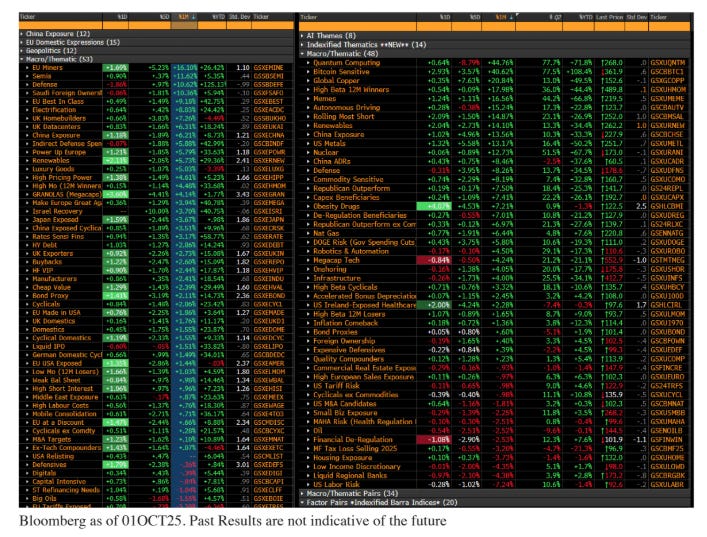This screenshot has width=707, height=537.
Task: Select the Electrification row
Action: 156,110
